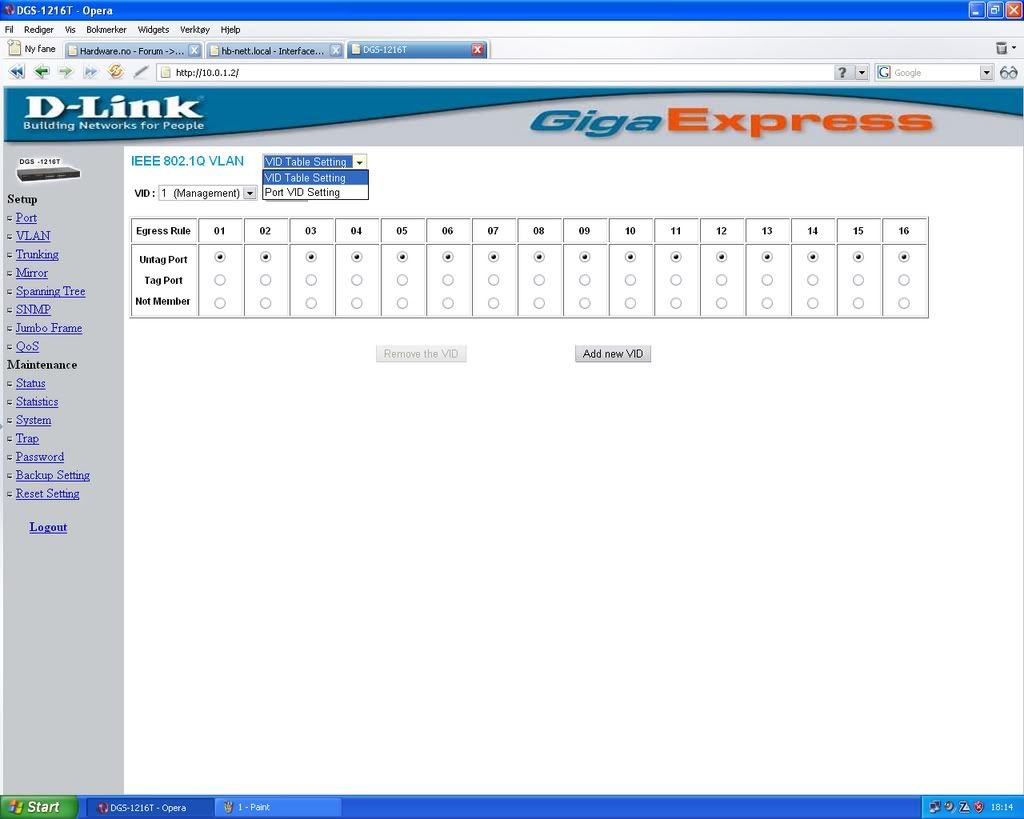This screenshot has width=1024, height=819.
Task: Click the Rewind navigation icon
Action: point(16,72)
